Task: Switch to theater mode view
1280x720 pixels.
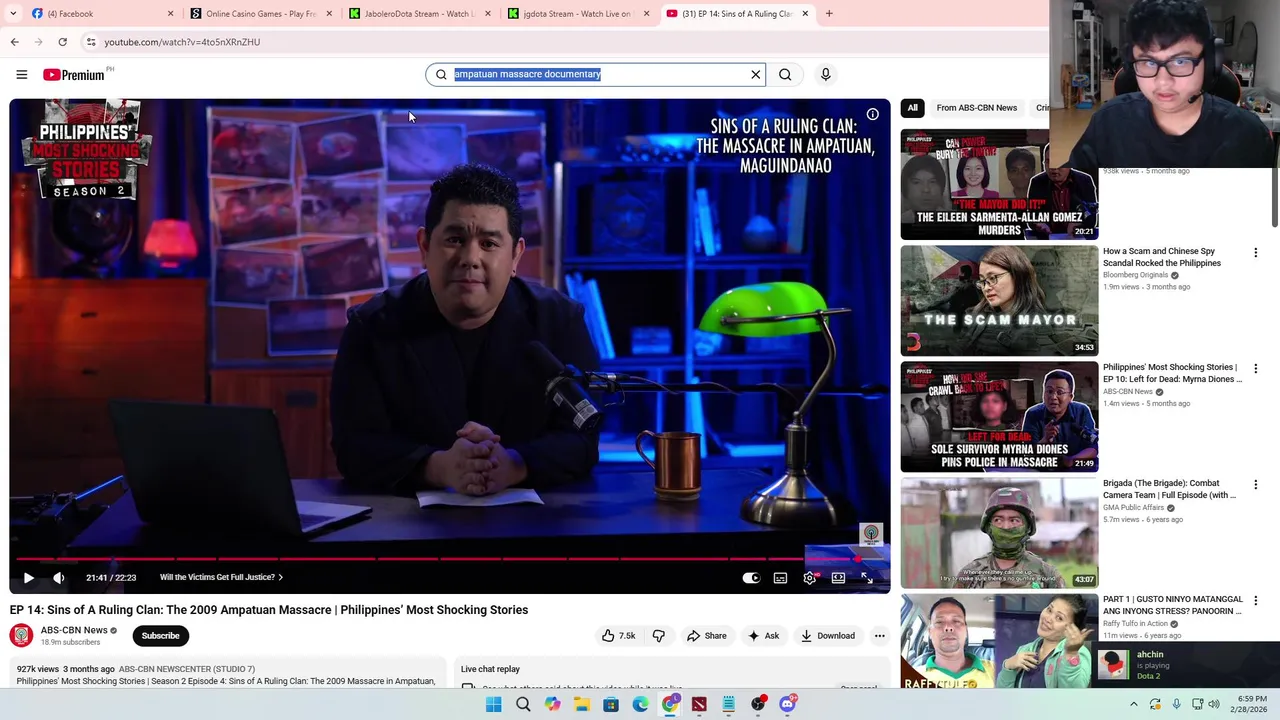Action: (838, 577)
